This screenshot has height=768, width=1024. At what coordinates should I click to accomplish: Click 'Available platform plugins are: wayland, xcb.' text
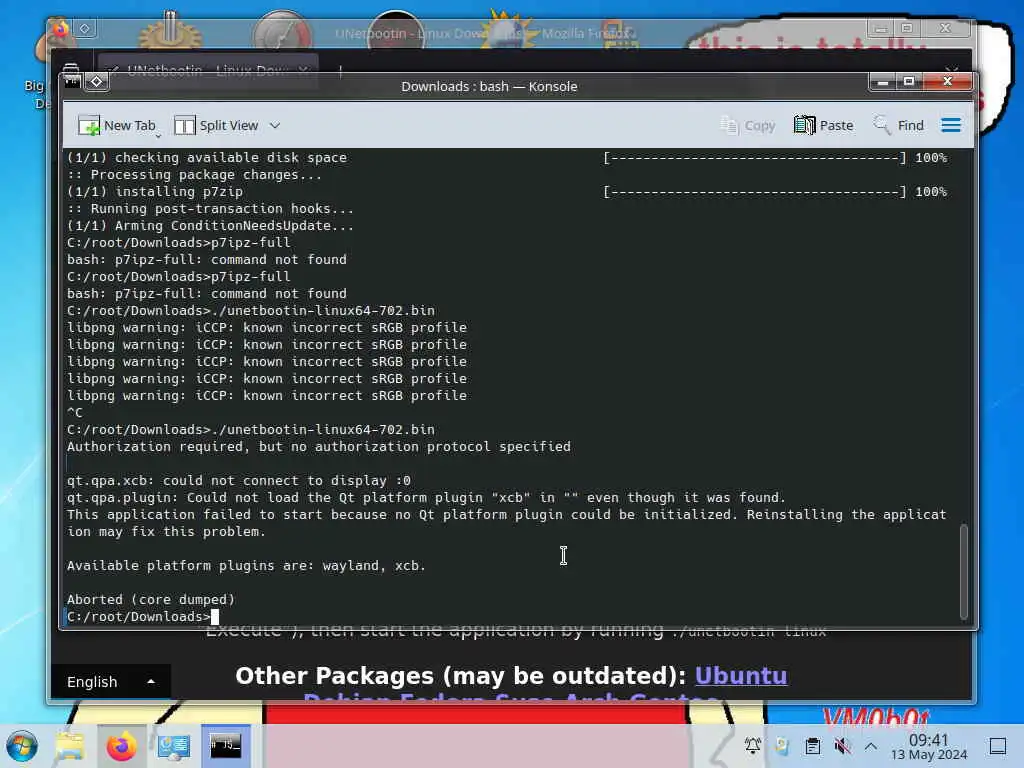click(246, 566)
